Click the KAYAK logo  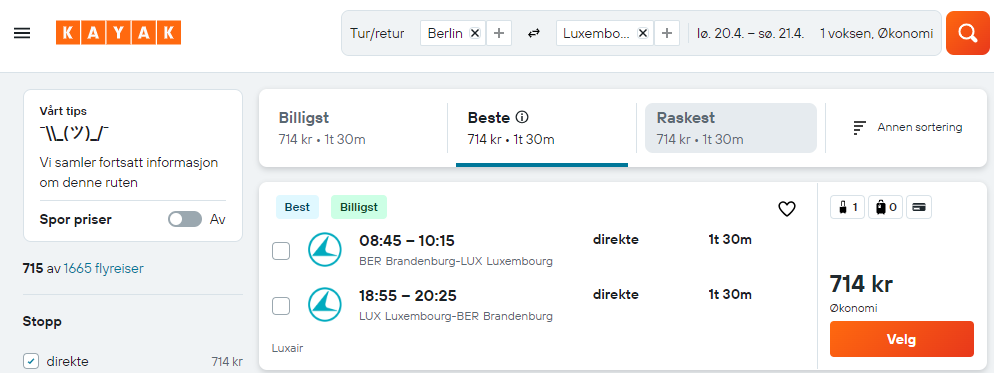pos(118,33)
